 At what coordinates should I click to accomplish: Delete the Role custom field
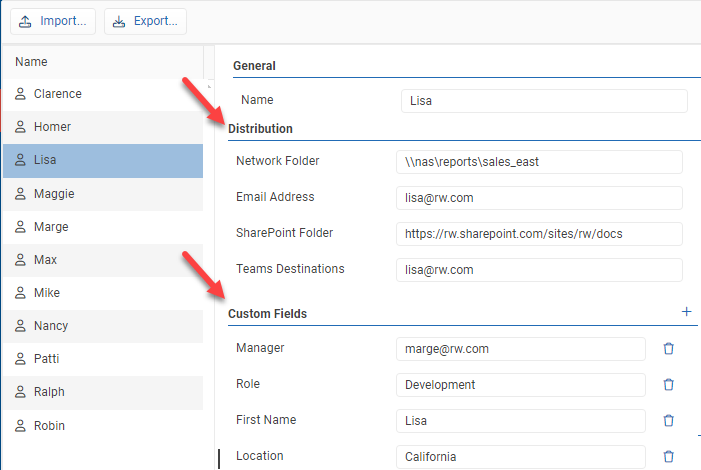coord(669,385)
